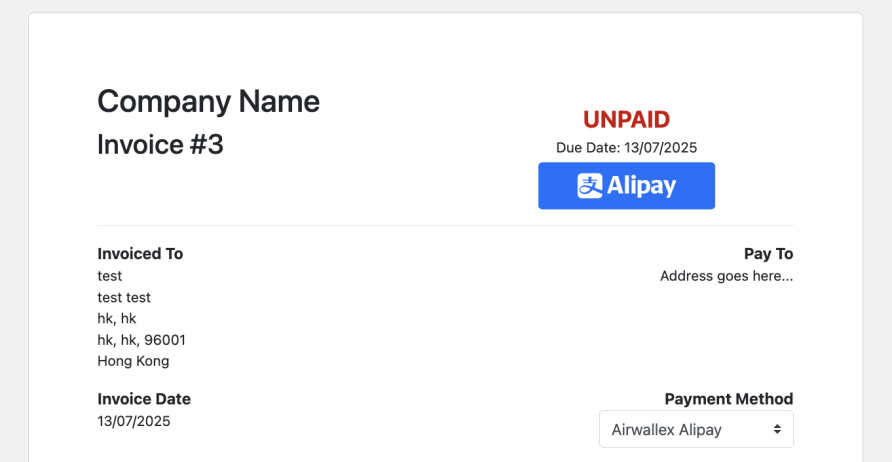892x462 pixels.
Task: Click the word Alipay on the button
Action: coord(642,186)
